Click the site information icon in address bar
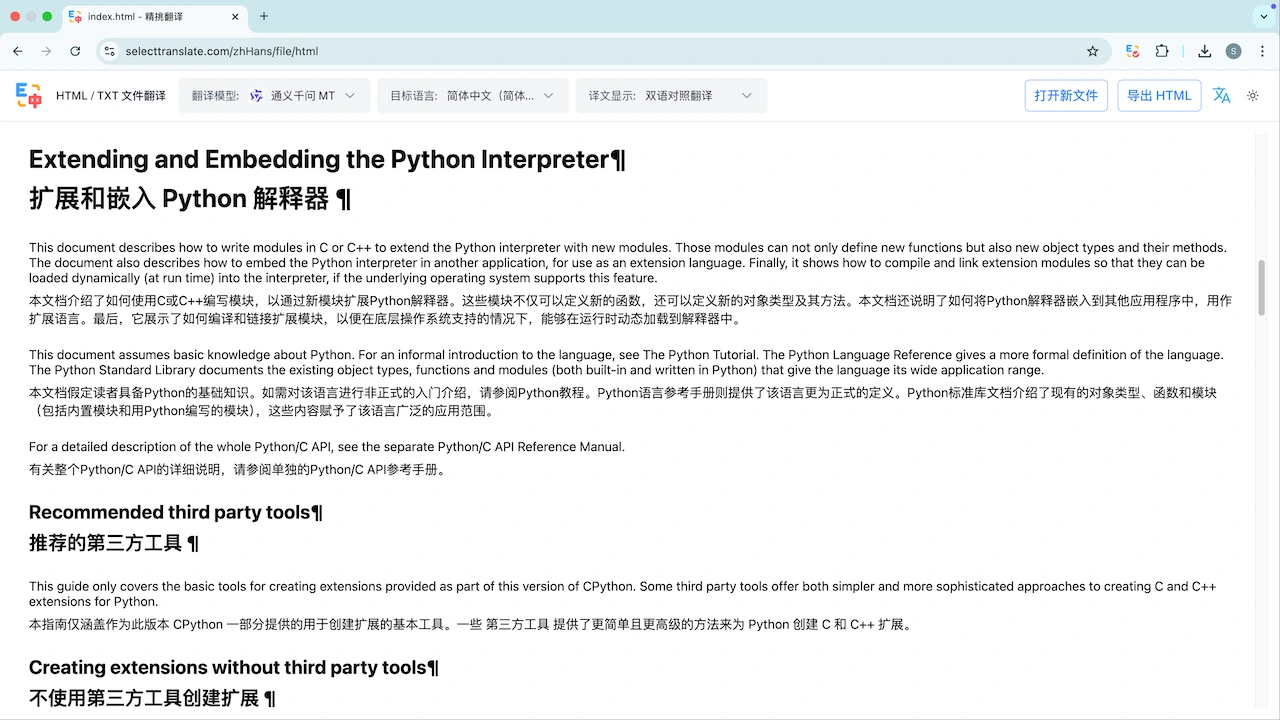Viewport: 1280px width, 720px height. click(109, 51)
